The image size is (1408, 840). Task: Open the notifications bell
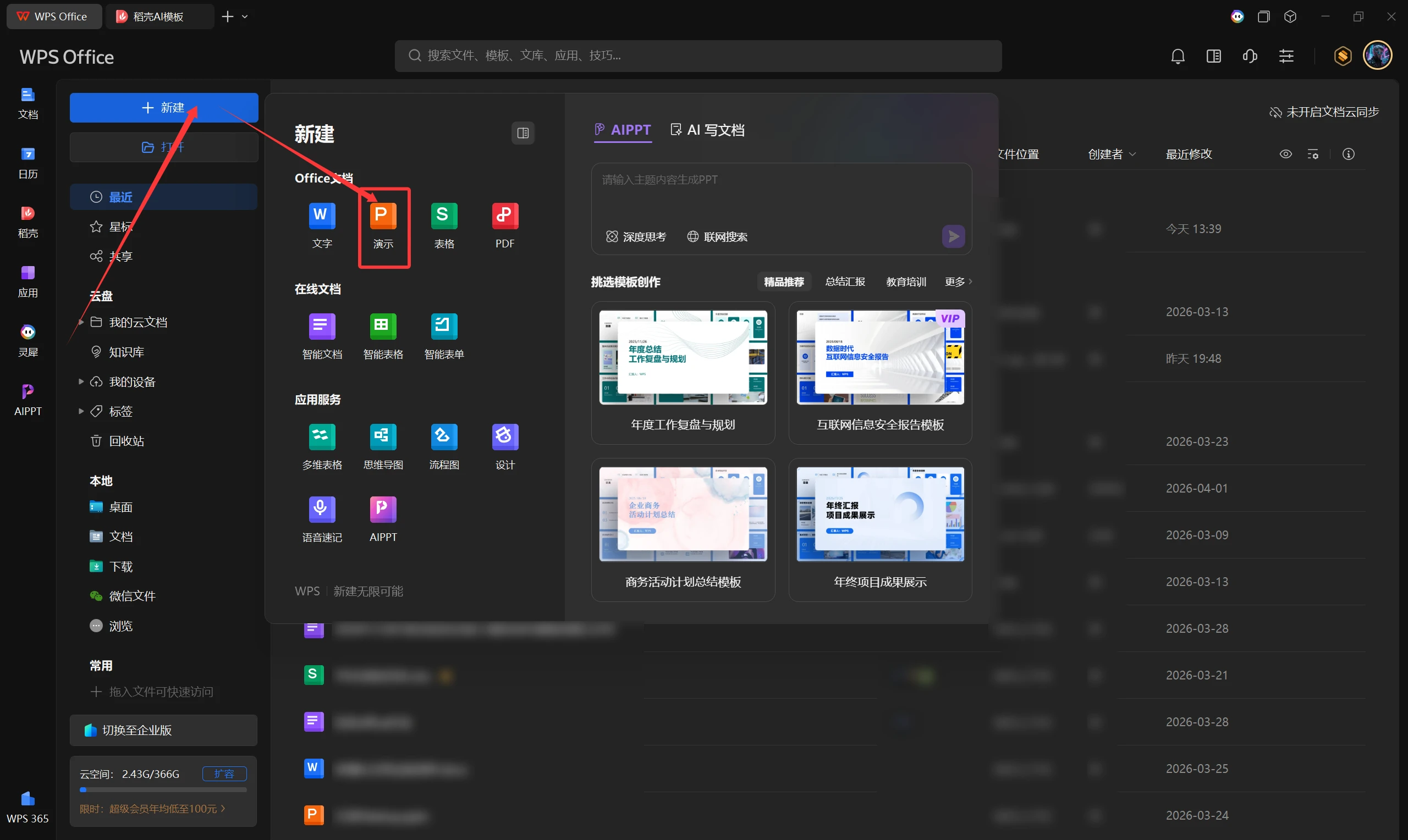coord(1178,56)
